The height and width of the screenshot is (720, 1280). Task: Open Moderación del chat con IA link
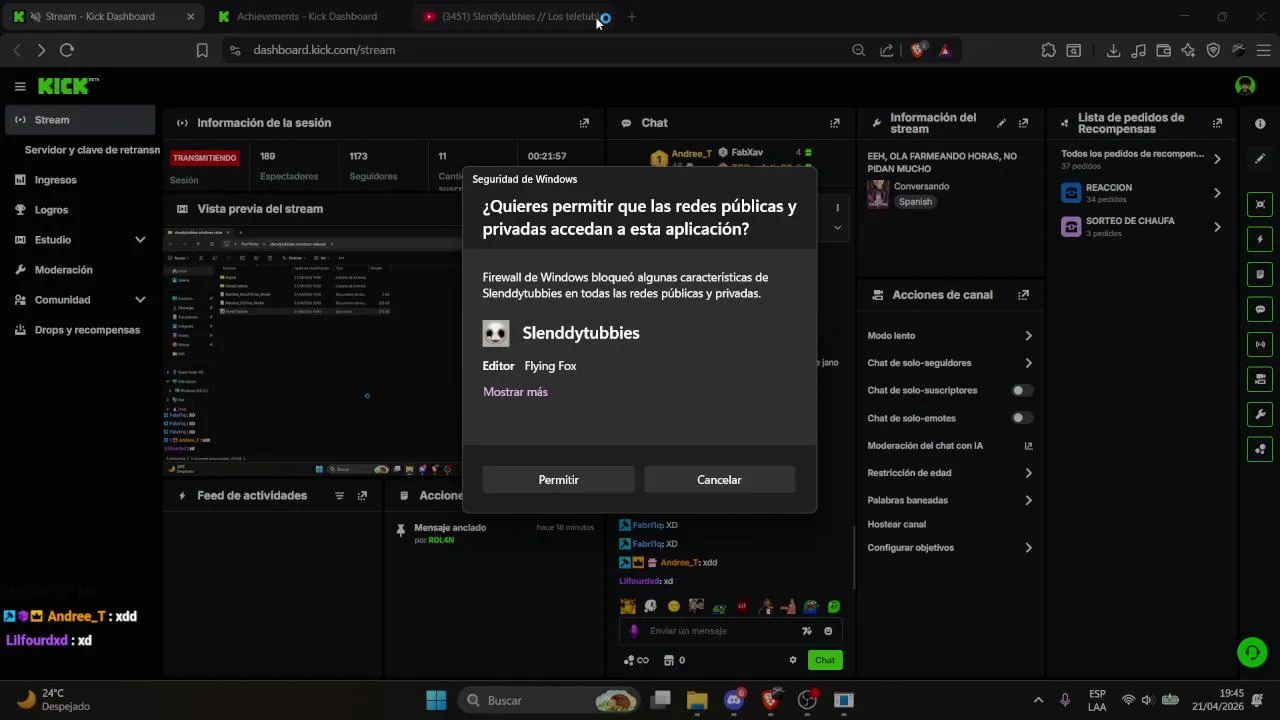click(x=950, y=446)
